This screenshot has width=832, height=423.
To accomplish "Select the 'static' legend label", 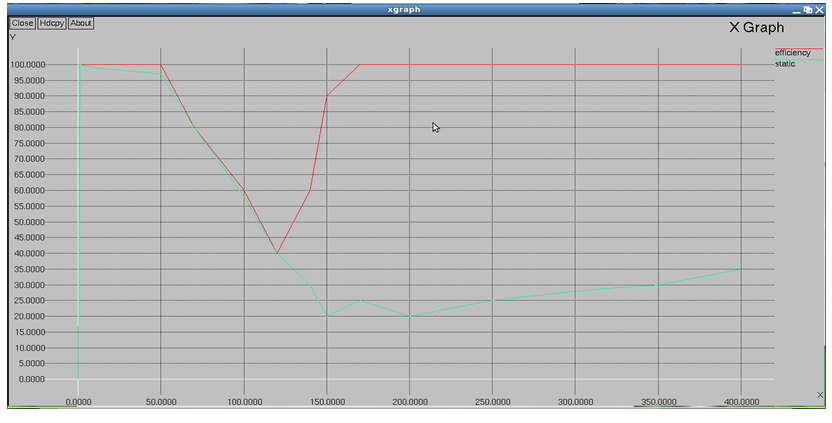I will [x=785, y=64].
